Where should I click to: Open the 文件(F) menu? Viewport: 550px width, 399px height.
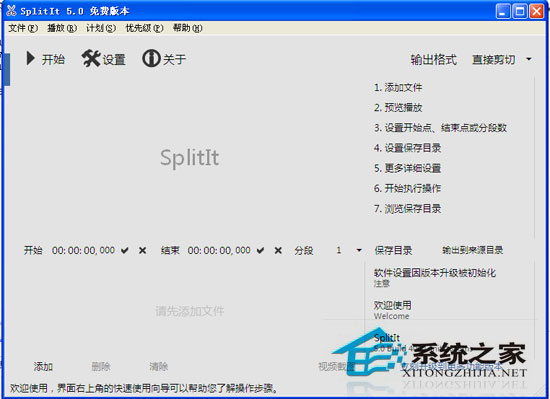[x=23, y=28]
